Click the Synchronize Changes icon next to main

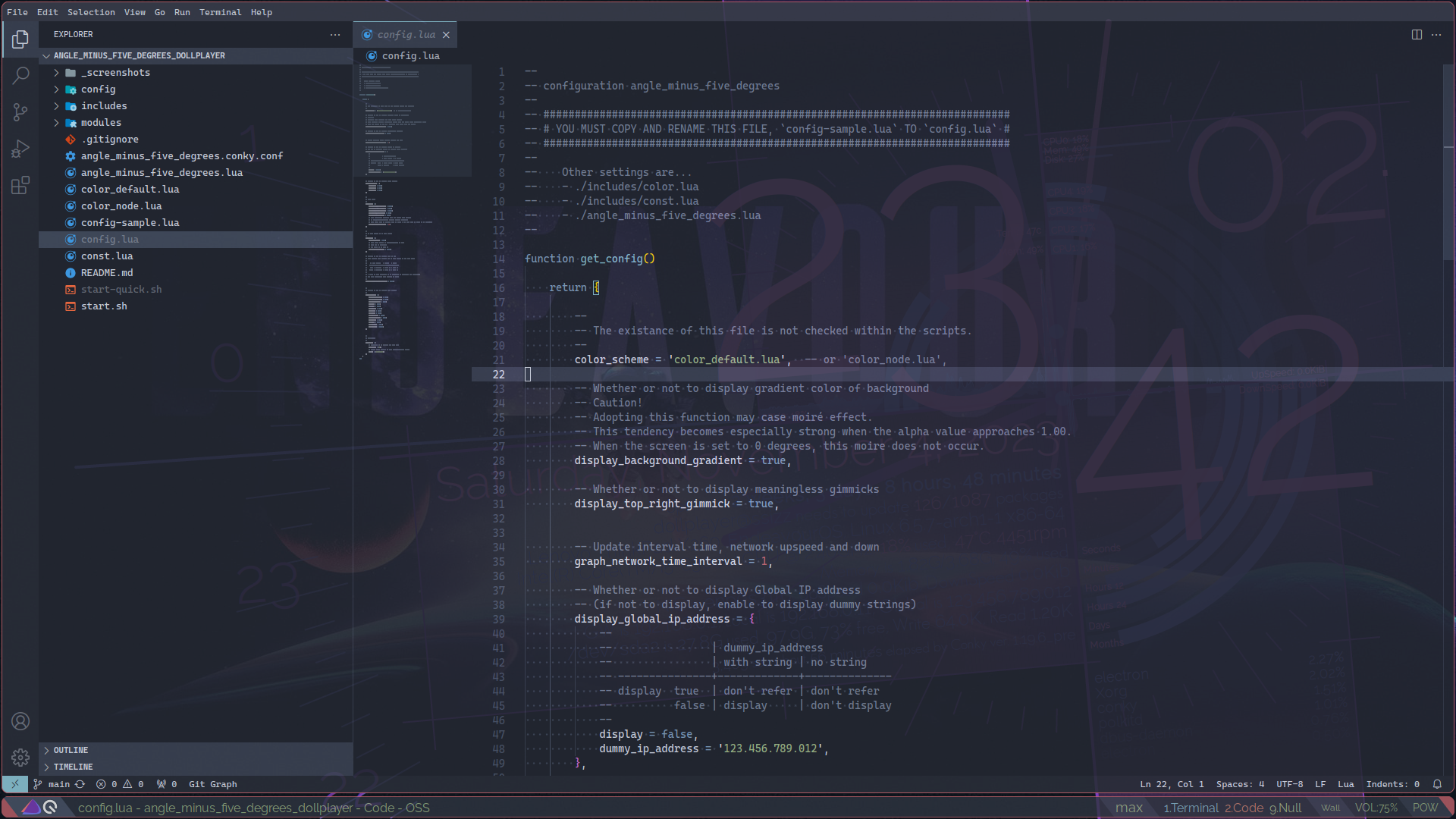[80, 784]
